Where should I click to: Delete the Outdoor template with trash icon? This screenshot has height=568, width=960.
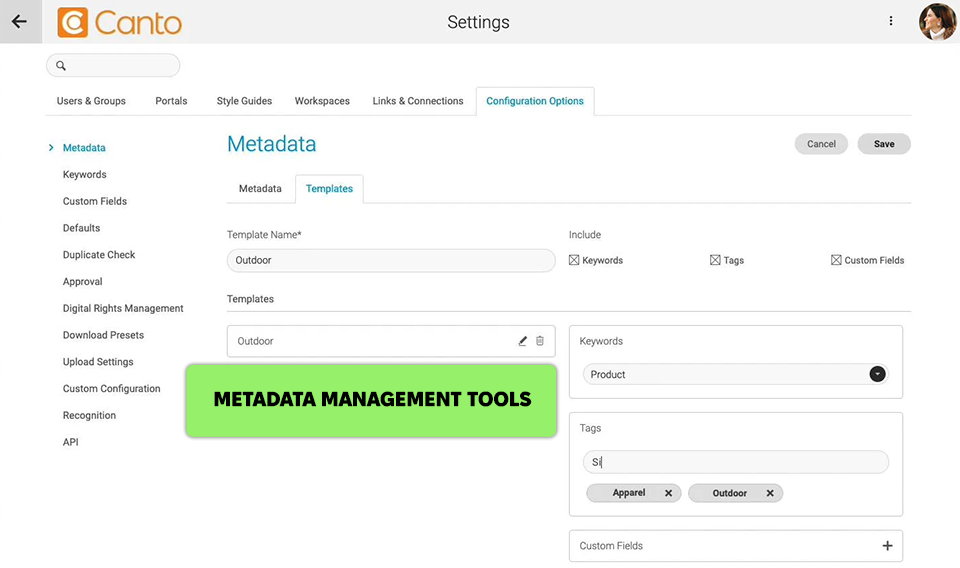point(540,341)
